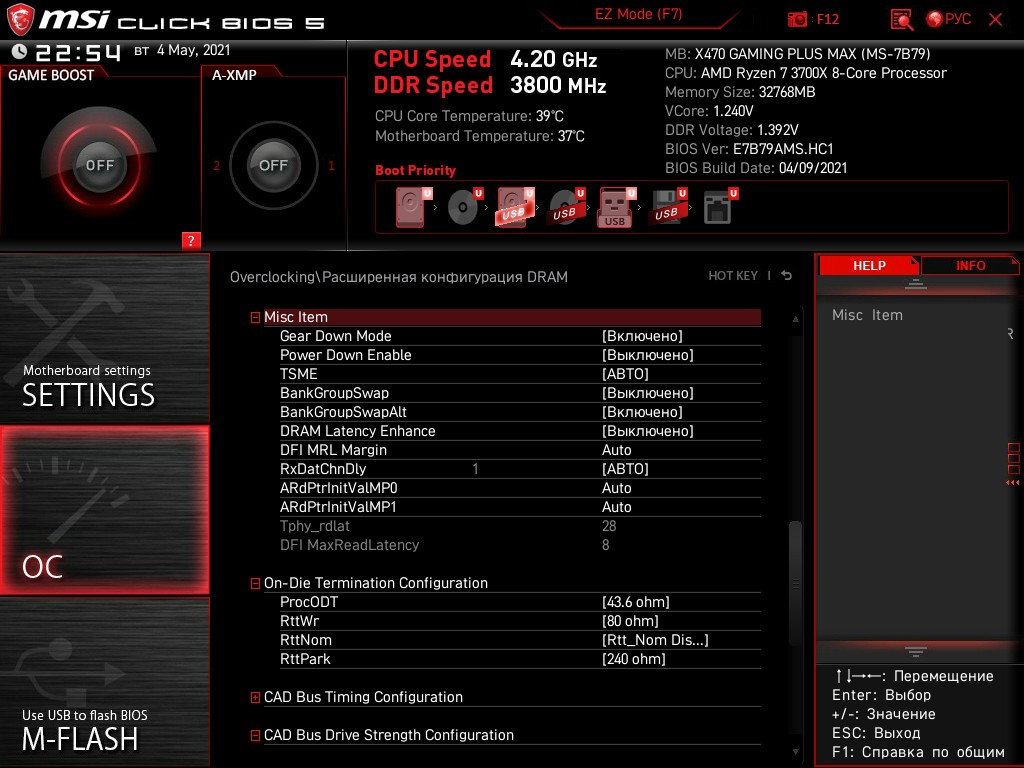Change the ProcODT 43.6 ohm value
1024x768 pixels.
click(635, 601)
